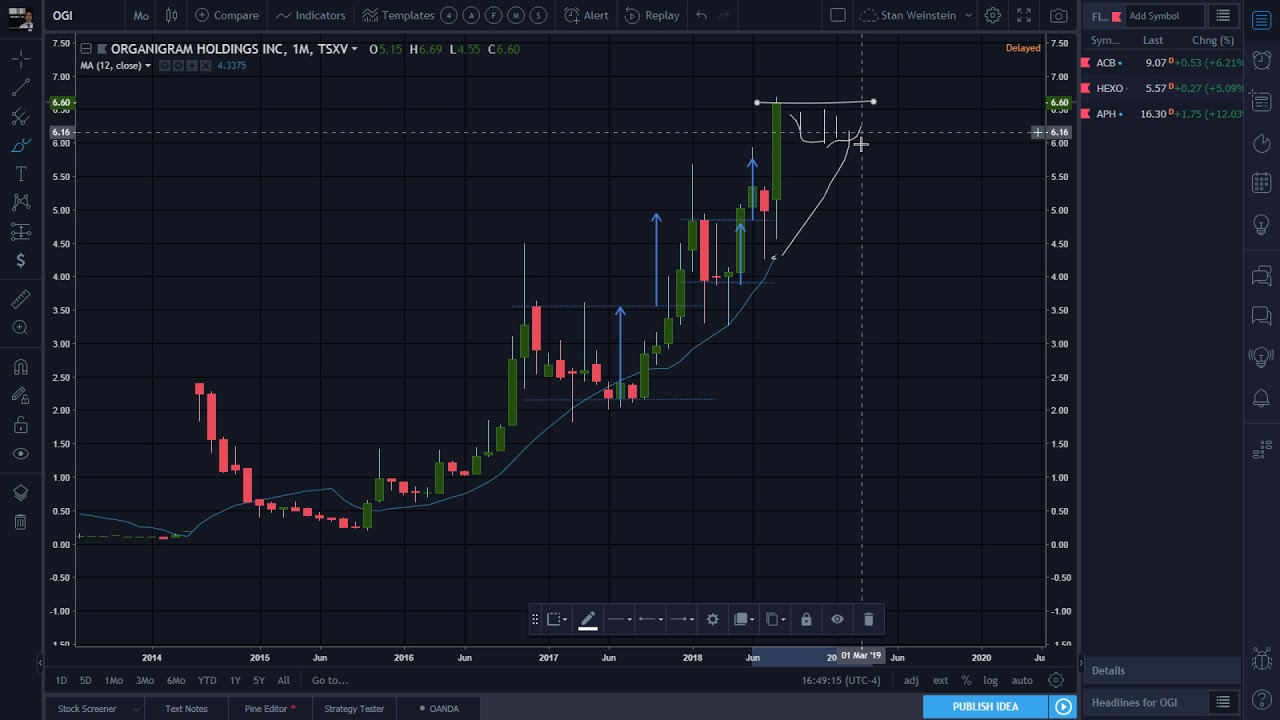Delete the selected drawing
Image resolution: width=1280 pixels, height=720 pixels.
868,619
